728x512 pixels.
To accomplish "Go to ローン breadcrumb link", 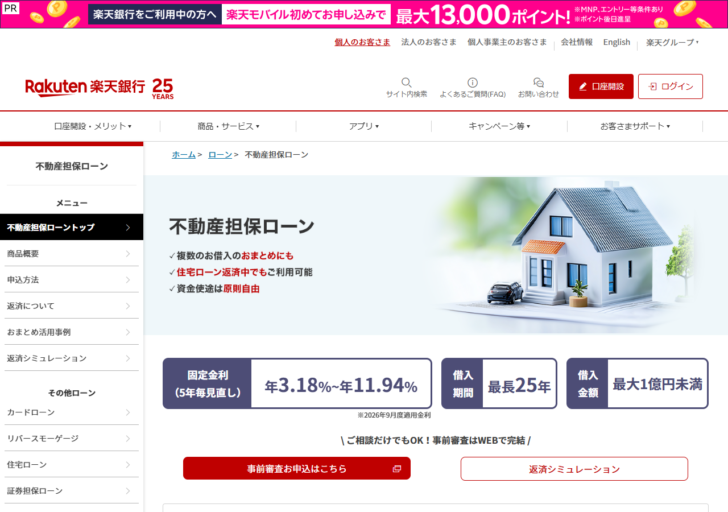I will tap(220, 155).
